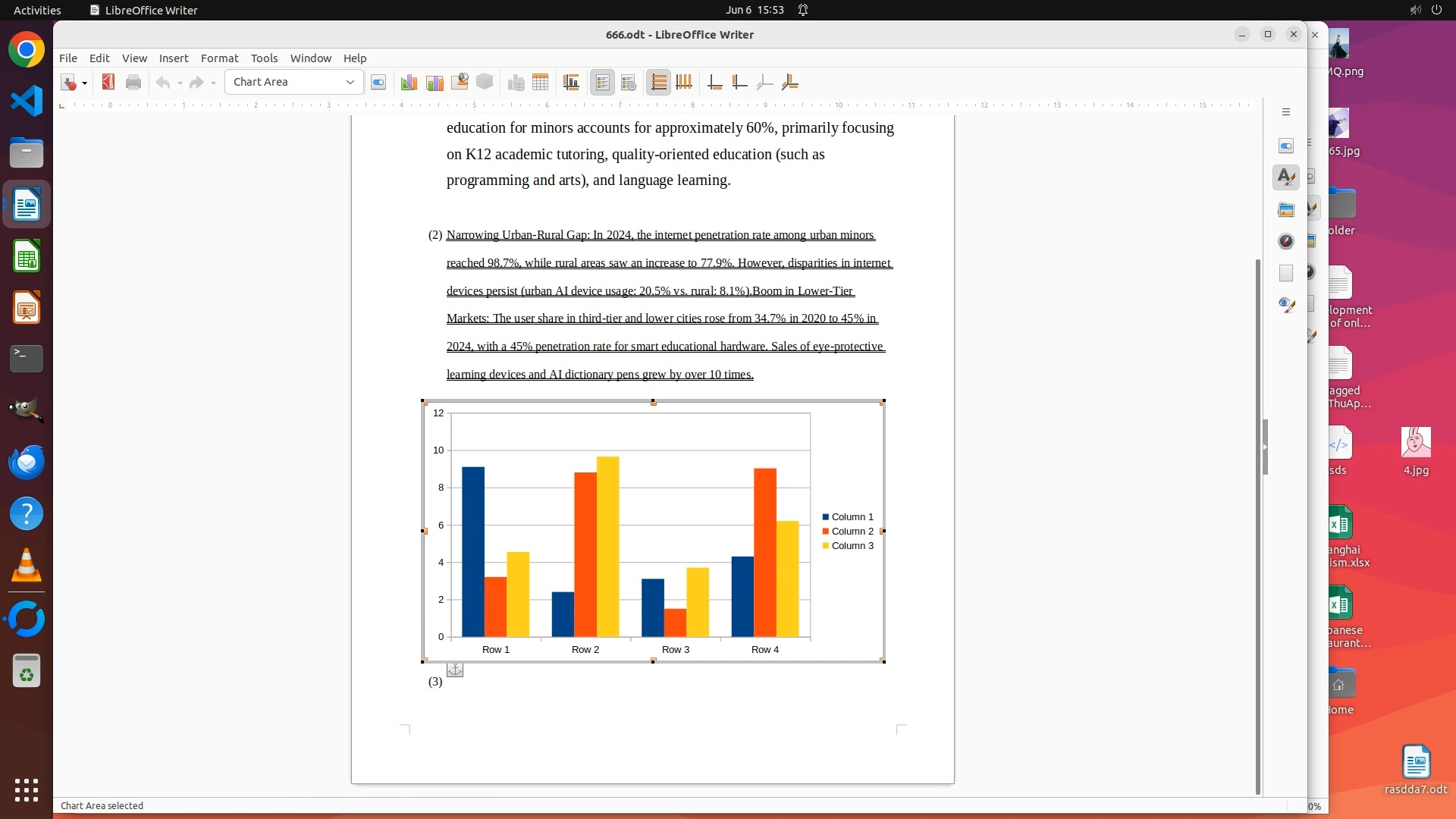This screenshot has height=819, width=1456.
Task: Open the Format menu
Action: pos(219,58)
